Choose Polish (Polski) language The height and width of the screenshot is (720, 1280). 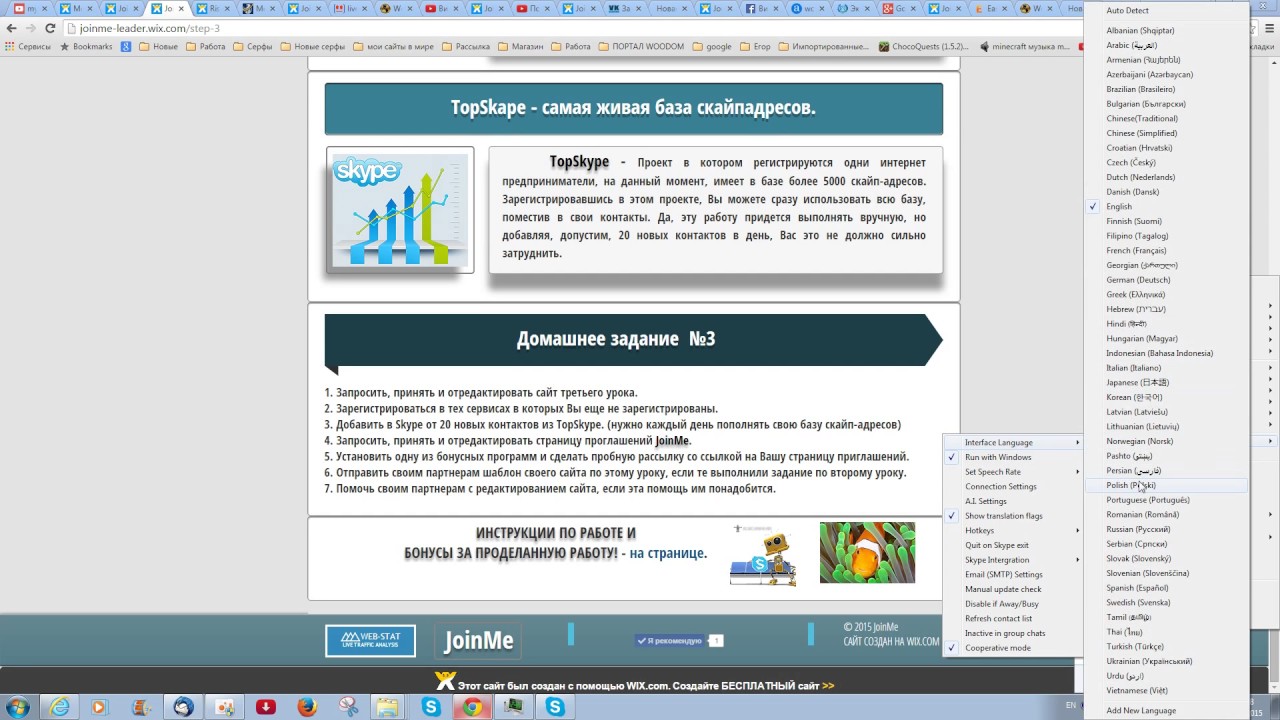[1165, 485]
